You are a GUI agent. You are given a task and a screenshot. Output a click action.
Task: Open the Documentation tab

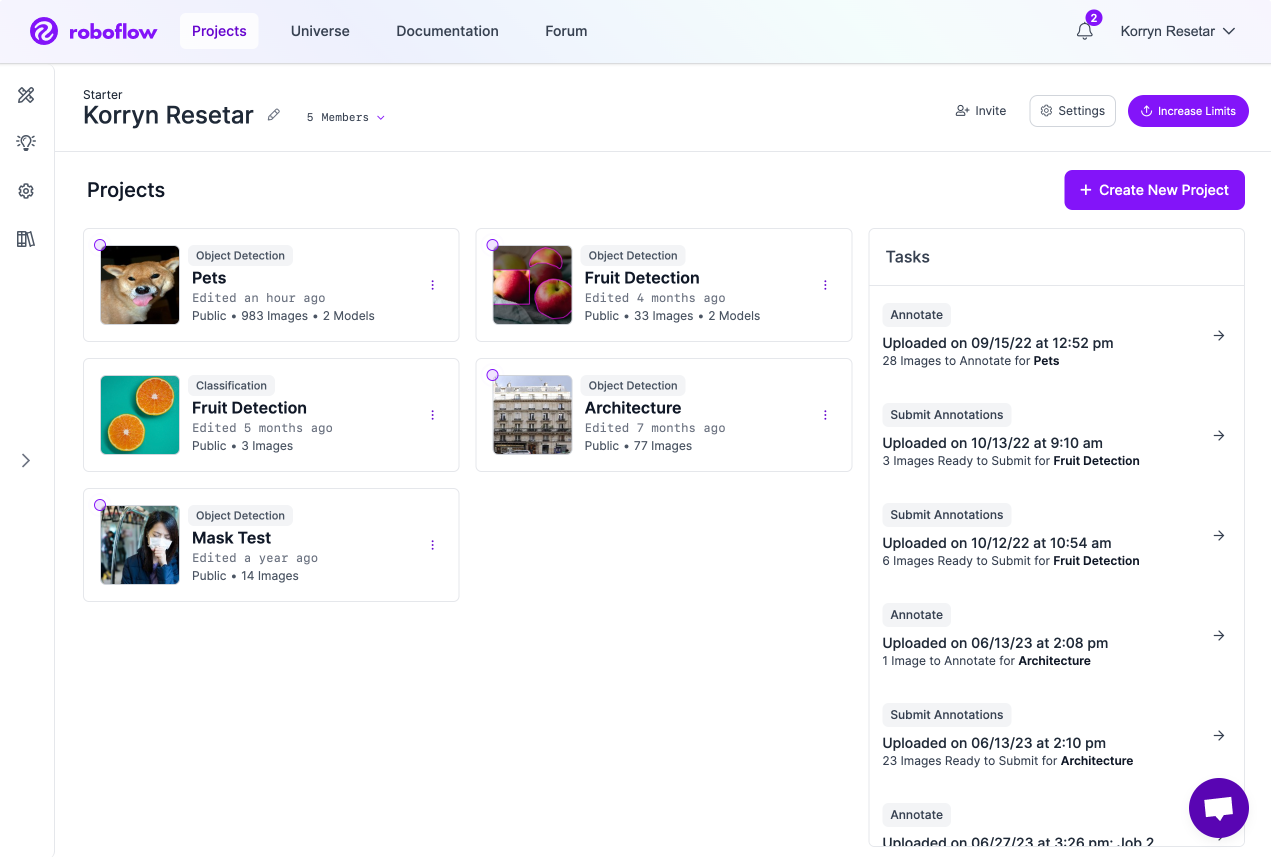(447, 31)
